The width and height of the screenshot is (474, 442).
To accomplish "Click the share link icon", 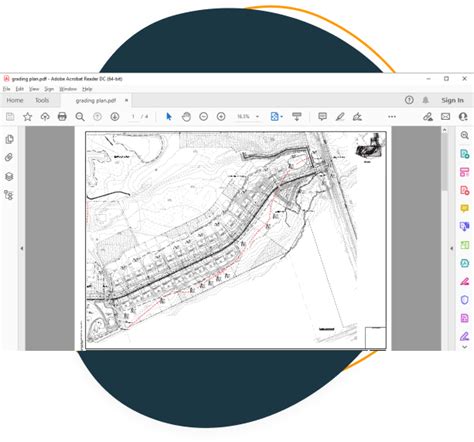I will click(x=428, y=117).
